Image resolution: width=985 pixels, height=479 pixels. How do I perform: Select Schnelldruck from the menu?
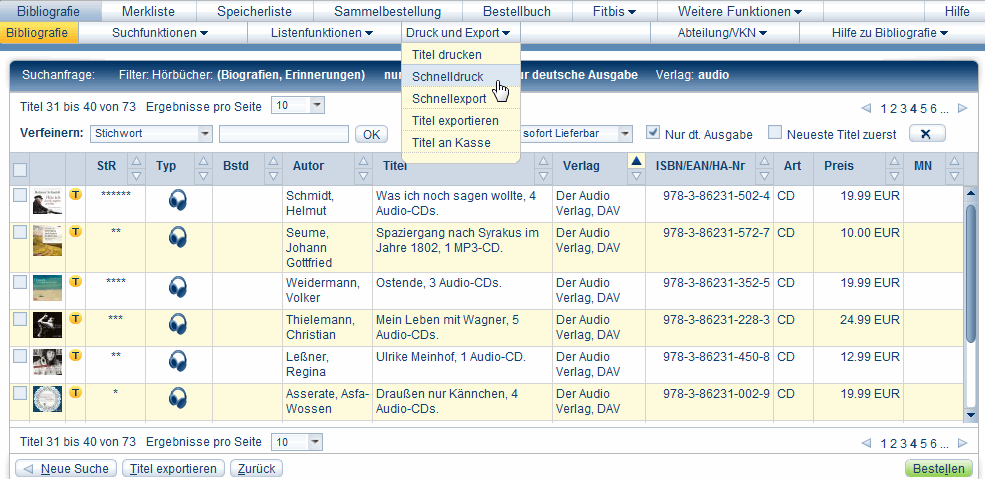[x=447, y=77]
